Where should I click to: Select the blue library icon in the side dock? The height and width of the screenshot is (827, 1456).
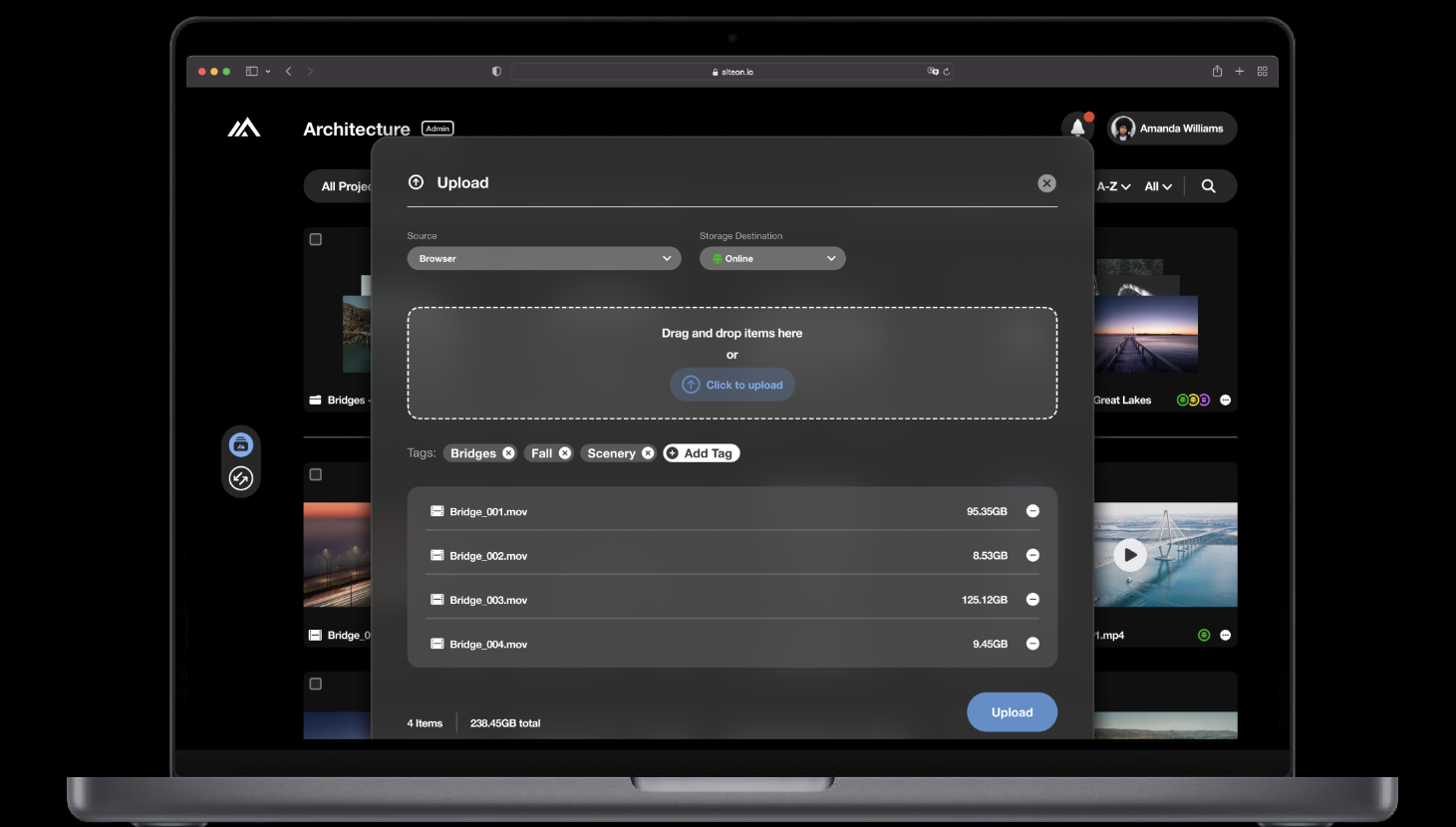click(241, 445)
